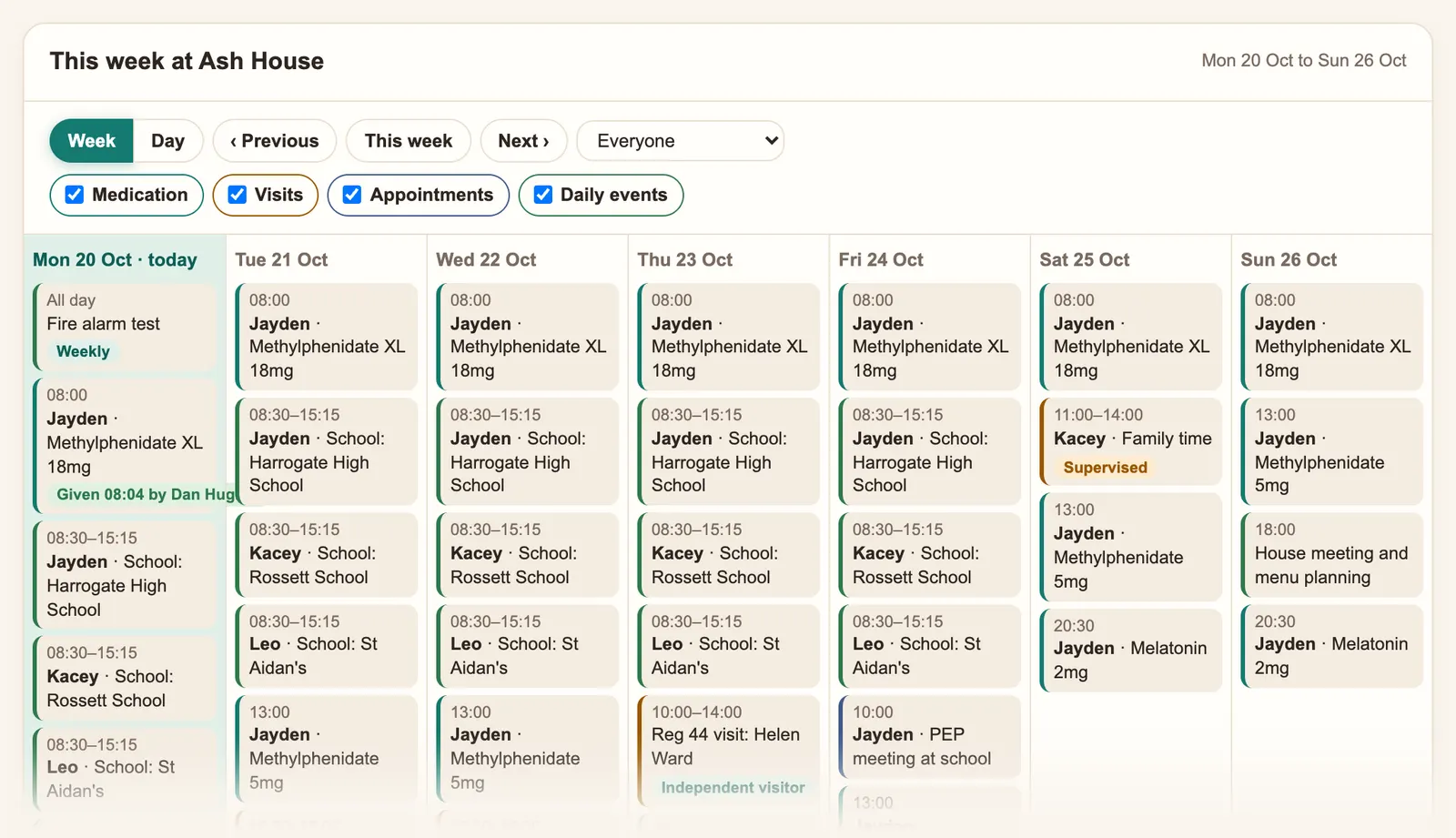Click the Supervised tag on Family time
This screenshot has height=838, width=1456.
coord(1105,468)
